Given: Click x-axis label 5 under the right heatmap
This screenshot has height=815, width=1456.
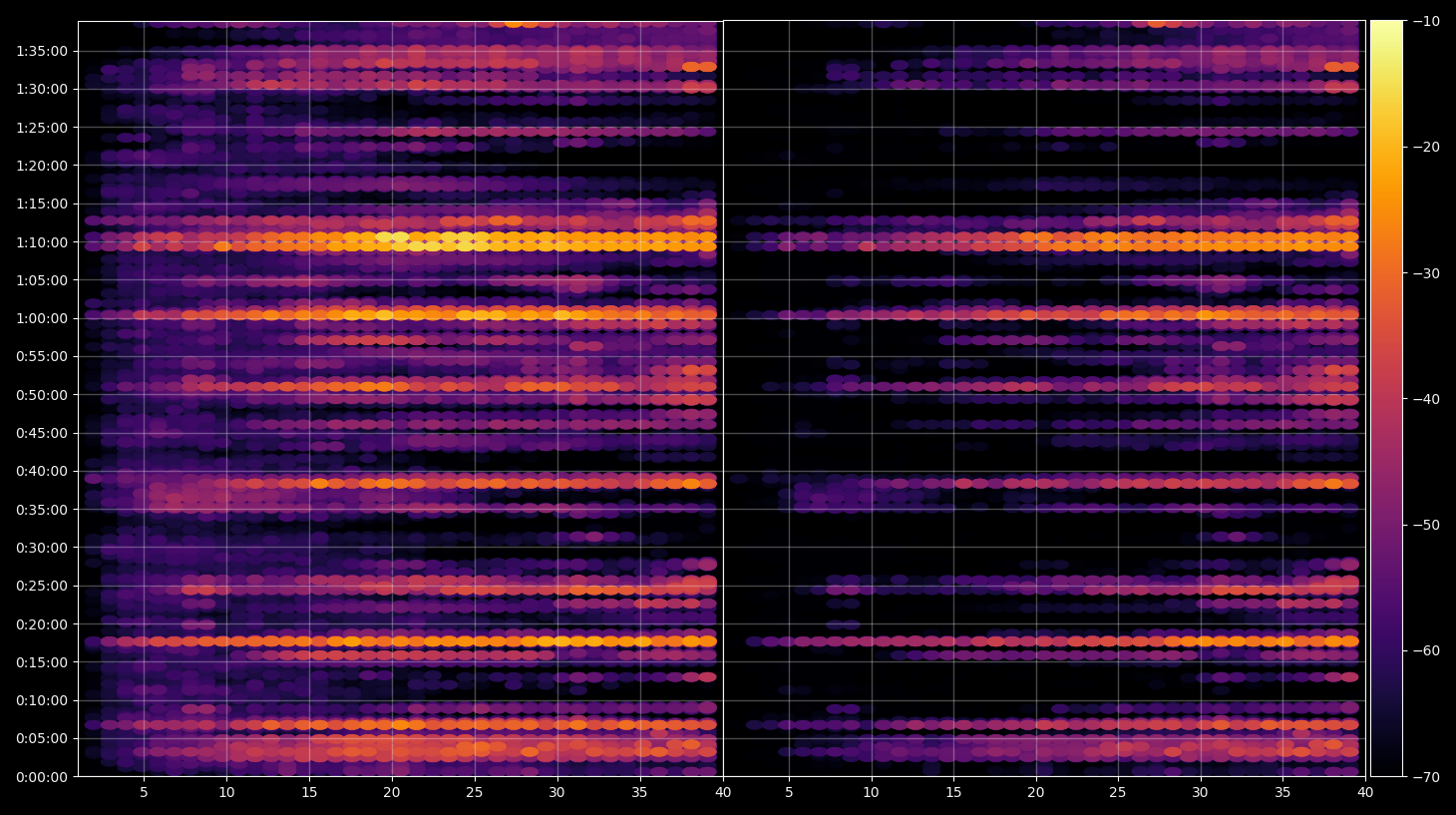Looking at the screenshot, I should (x=789, y=793).
